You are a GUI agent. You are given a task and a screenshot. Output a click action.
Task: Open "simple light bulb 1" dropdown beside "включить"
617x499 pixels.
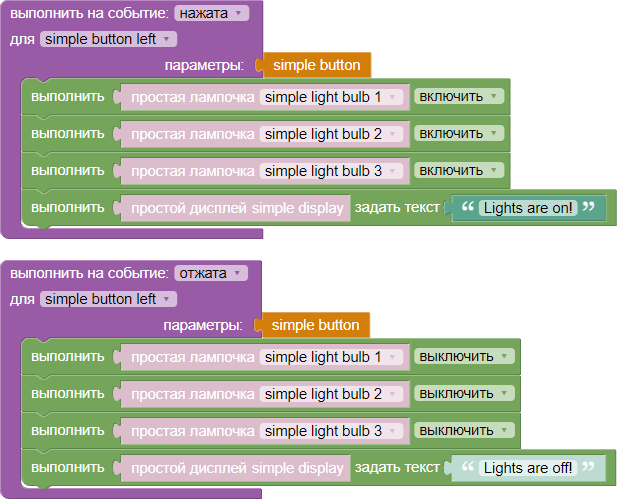tap(331, 97)
